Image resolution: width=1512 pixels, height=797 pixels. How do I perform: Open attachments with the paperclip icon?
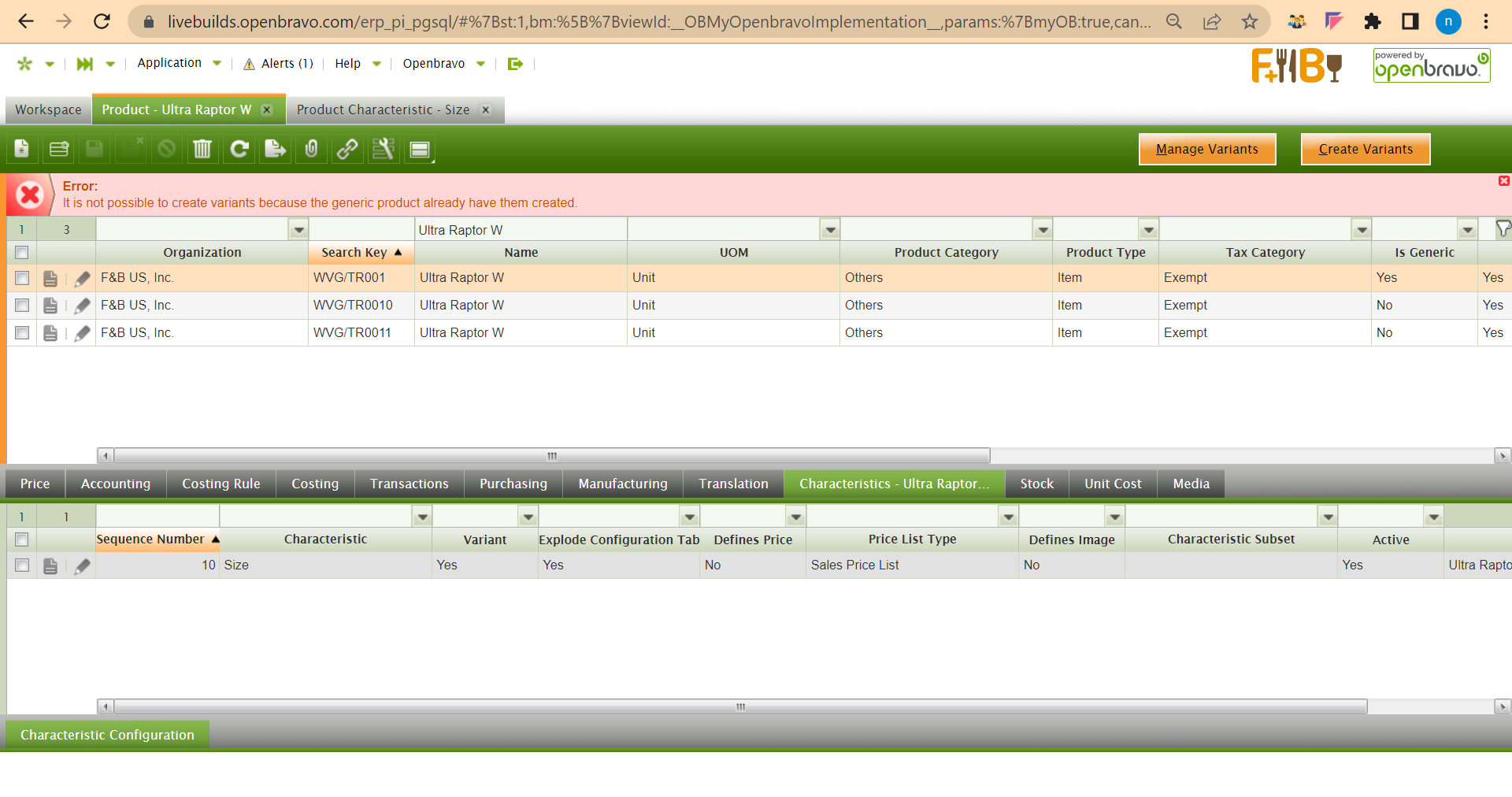coord(311,149)
